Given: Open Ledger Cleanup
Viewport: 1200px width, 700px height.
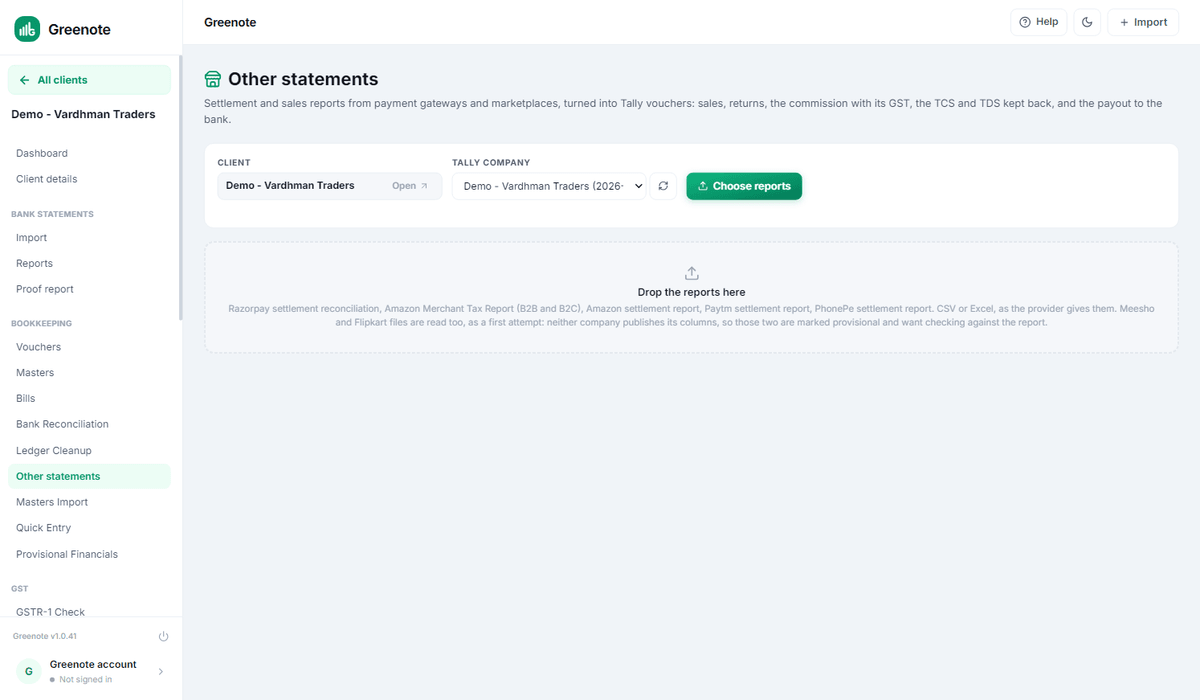Looking at the screenshot, I should point(89,450).
